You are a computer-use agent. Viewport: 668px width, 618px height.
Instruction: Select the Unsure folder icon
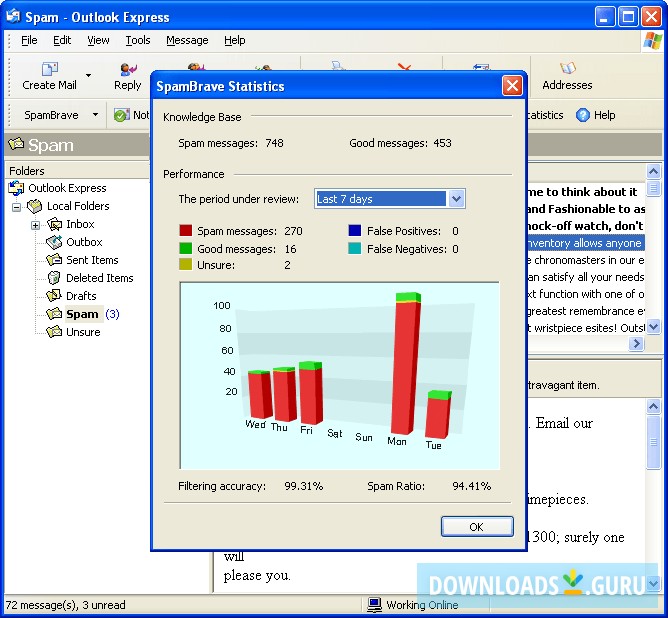pyautogui.click(x=55, y=331)
